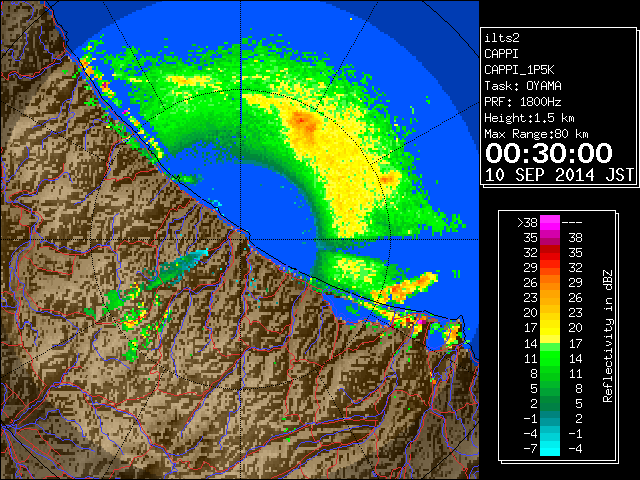Click the 'CAPPI_1P5K' product name
640x480 pixels.
pos(519,70)
